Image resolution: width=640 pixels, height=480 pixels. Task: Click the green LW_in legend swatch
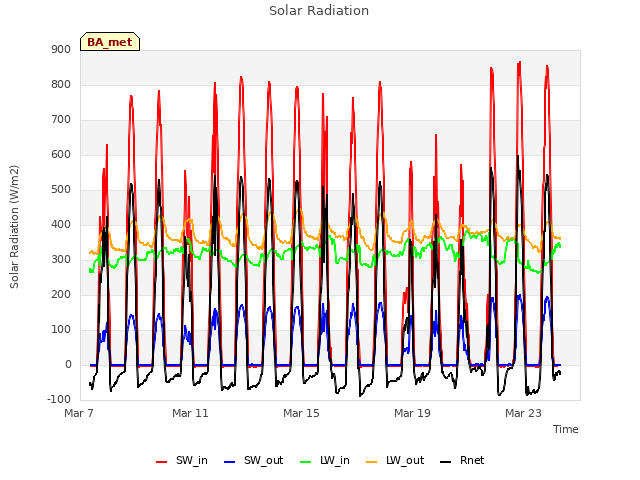click(306, 462)
